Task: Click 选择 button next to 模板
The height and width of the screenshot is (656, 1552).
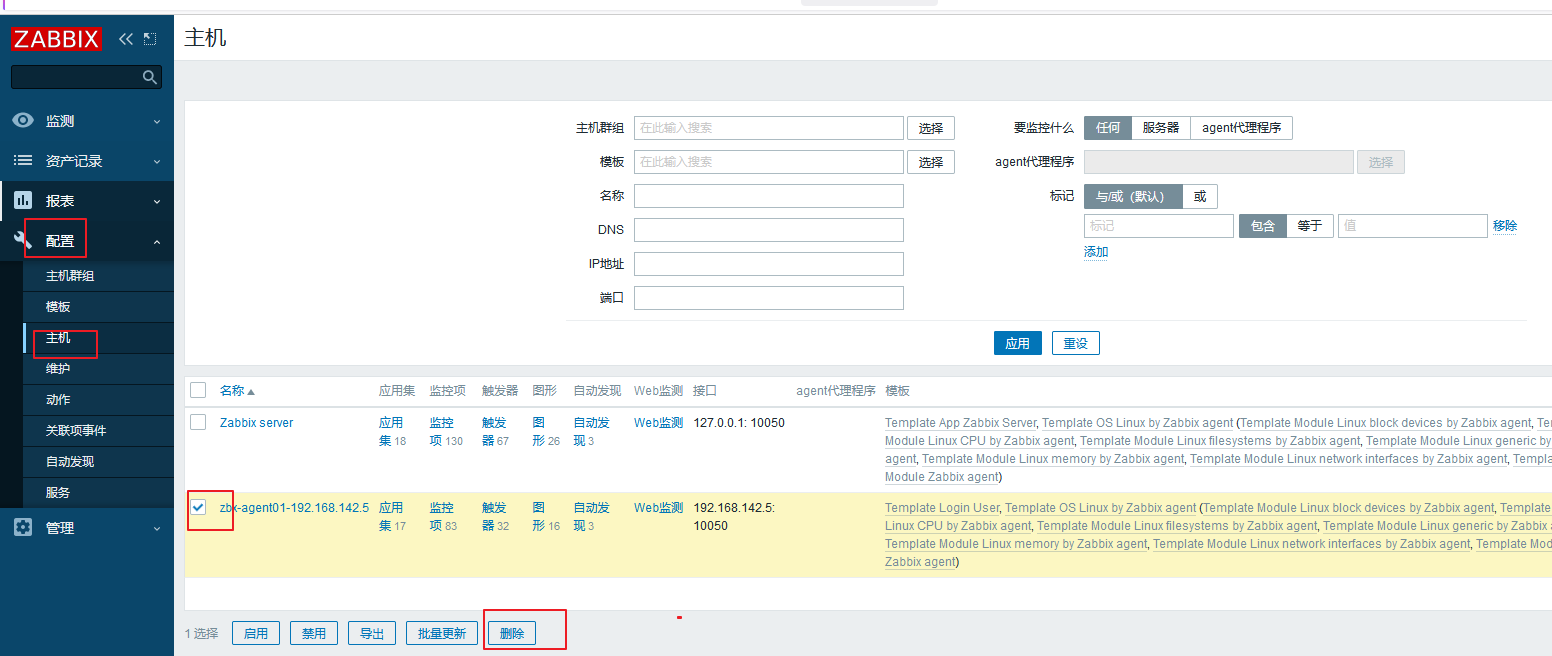Action: tap(931, 162)
